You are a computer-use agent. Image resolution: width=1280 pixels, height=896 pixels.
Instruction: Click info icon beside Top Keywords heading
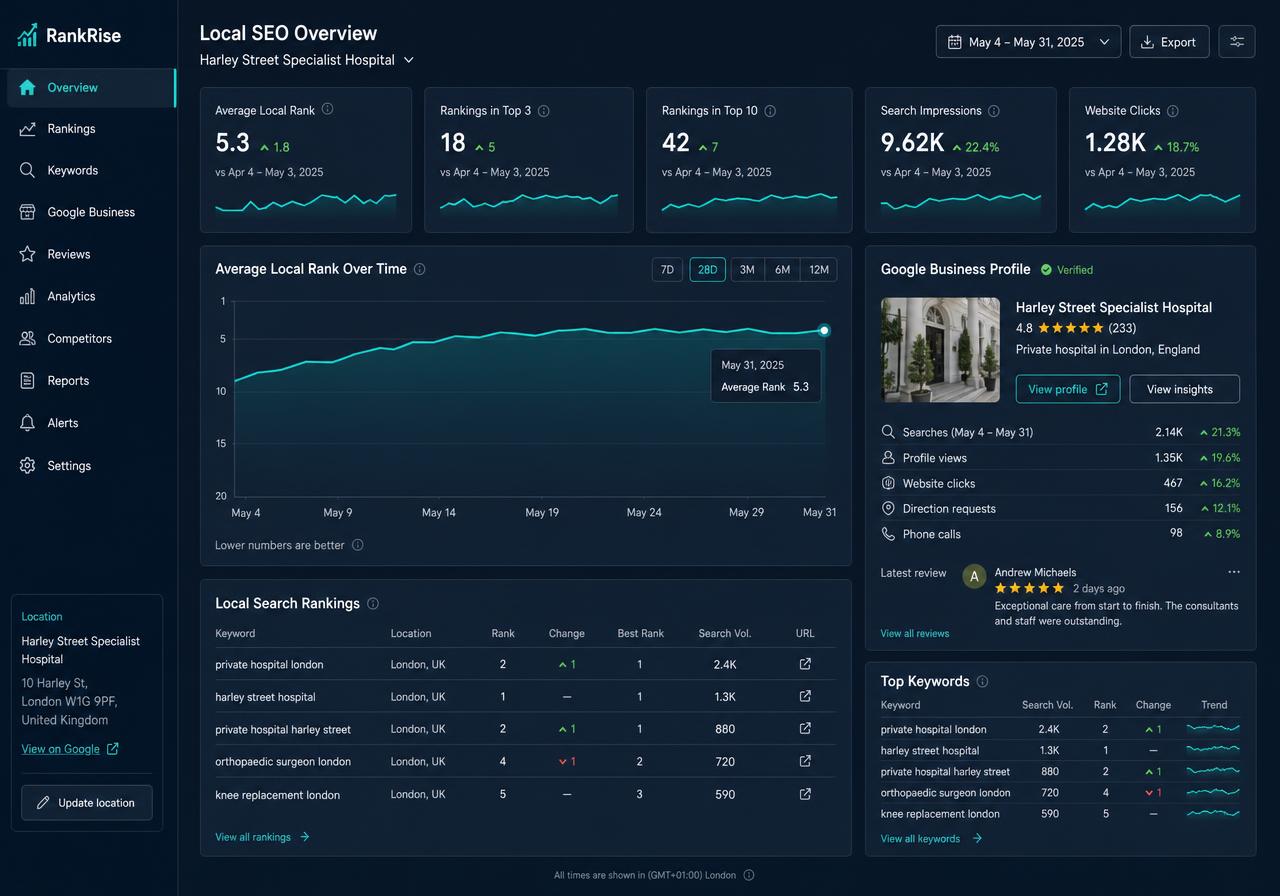[982, 681]
